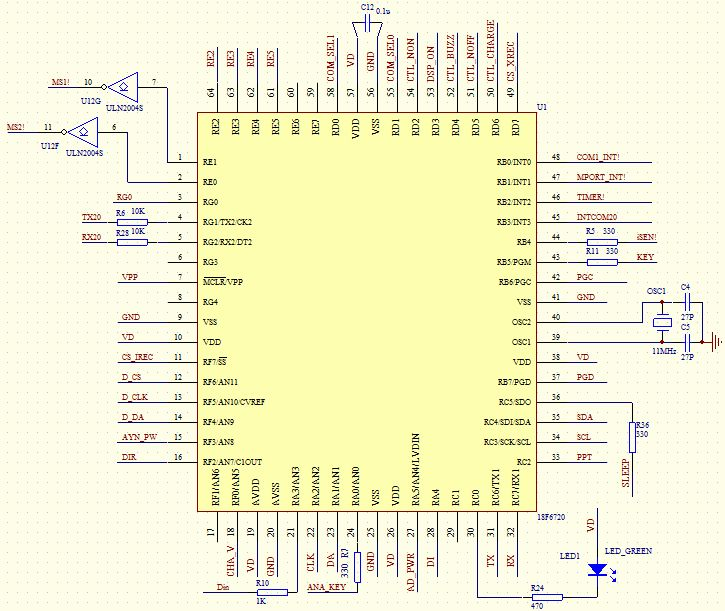Select the C5 27P capacitor
Viewport: 725px width, 611px height.
(687, 342)
